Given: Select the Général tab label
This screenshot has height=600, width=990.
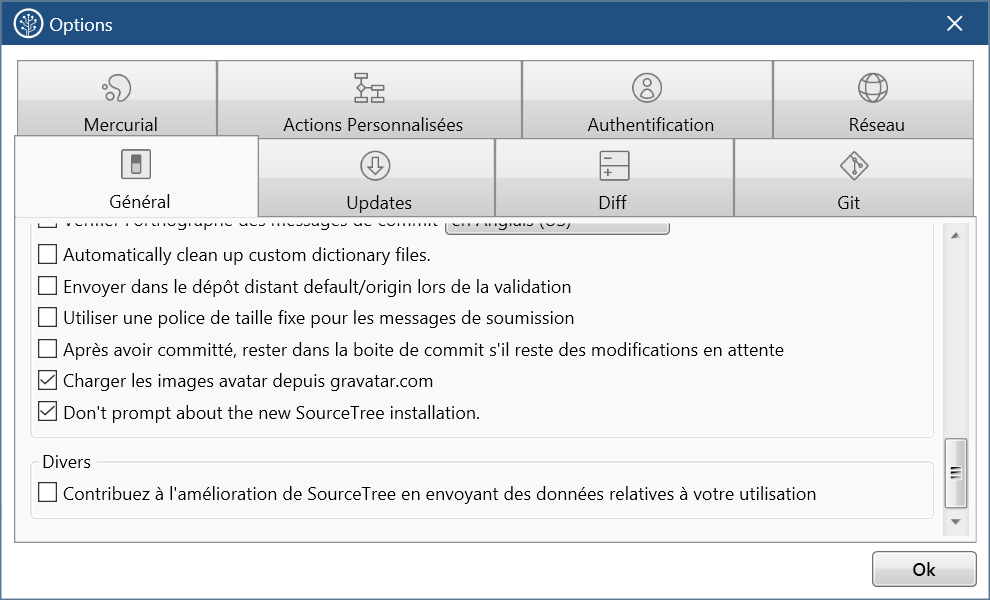Looking at the screenshot, I should (x=140, y=202).
